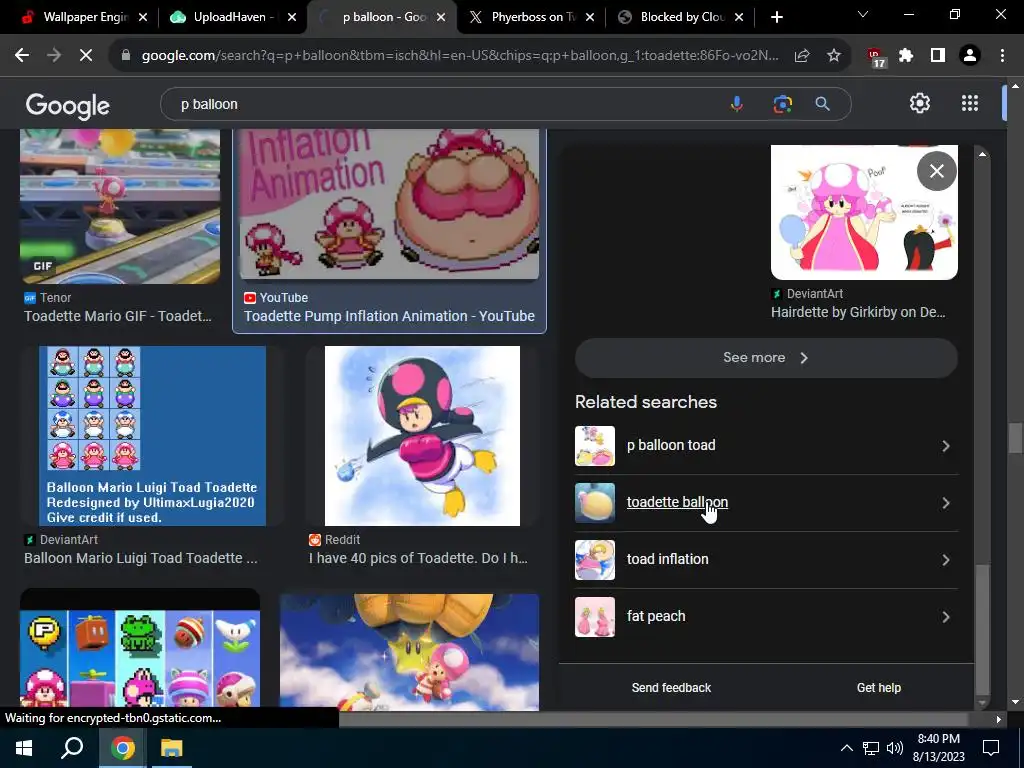Click the main page vertical scrollbar thumb
The width and height of the screenshot is (1024, 768).
1015,438
